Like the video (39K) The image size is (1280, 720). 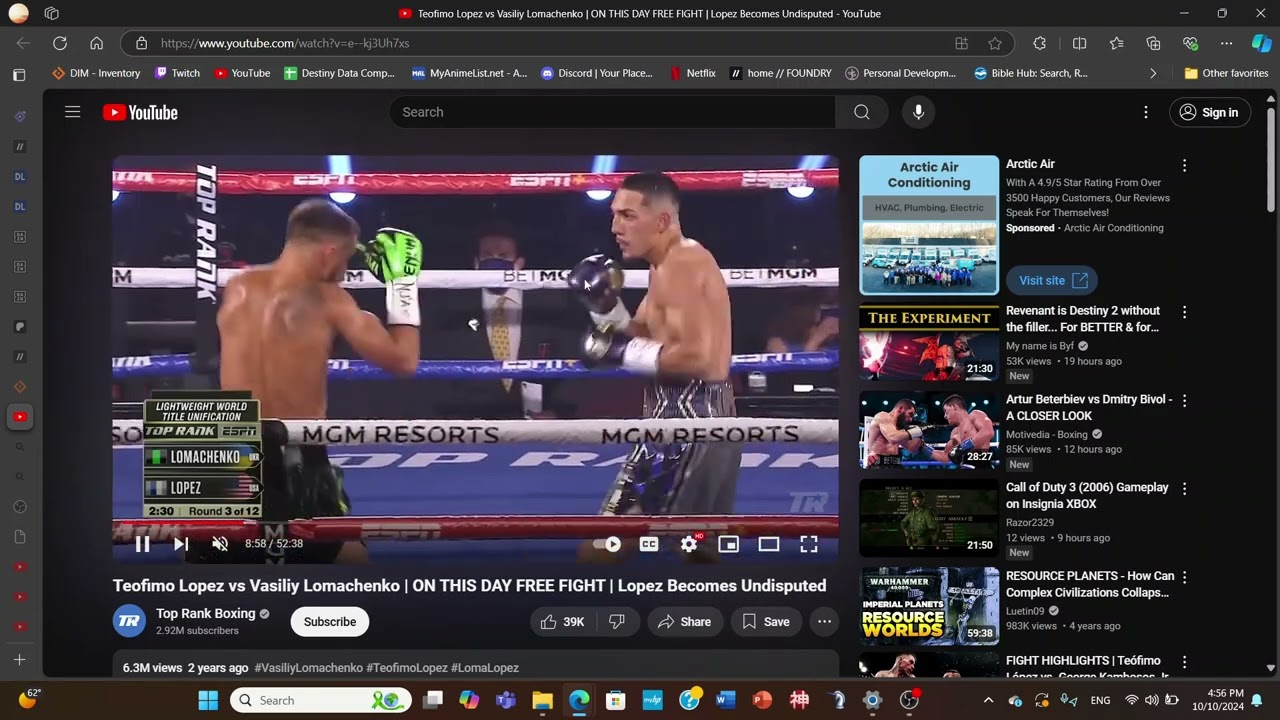562,622
